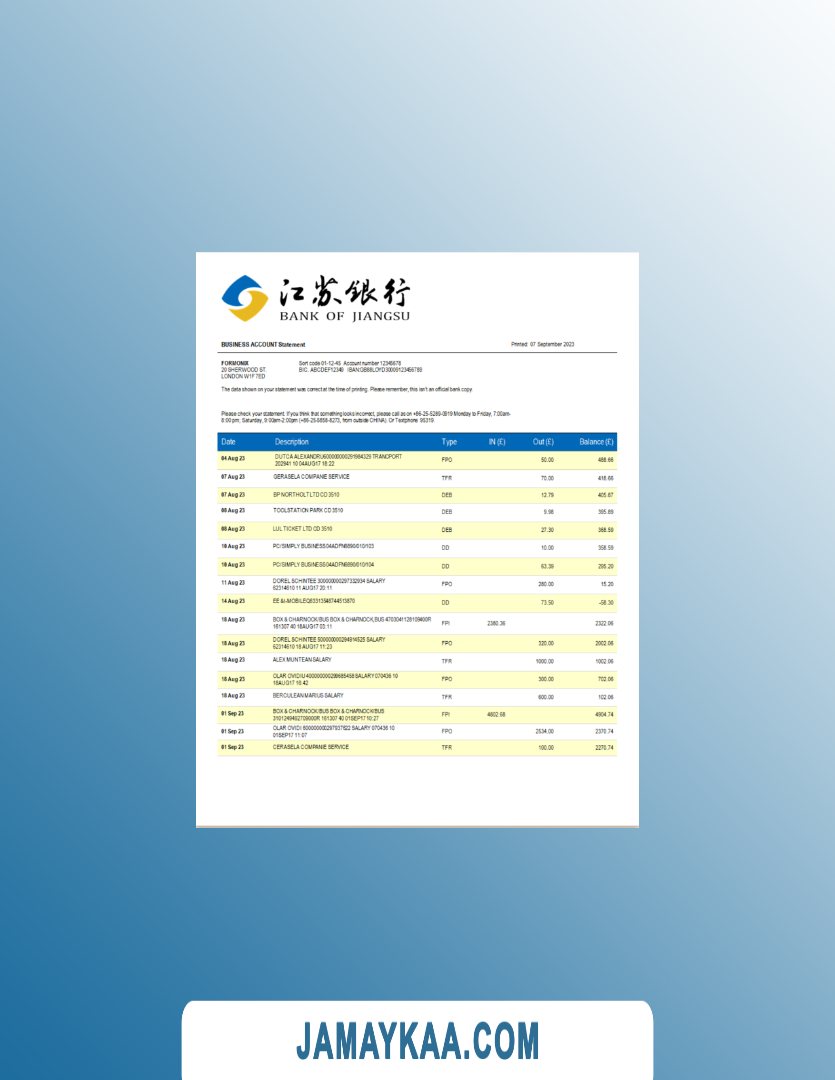This screenshot has width=835, height=1080.
Task: Click the 320.00 out amount
Action: click(546, 643)
